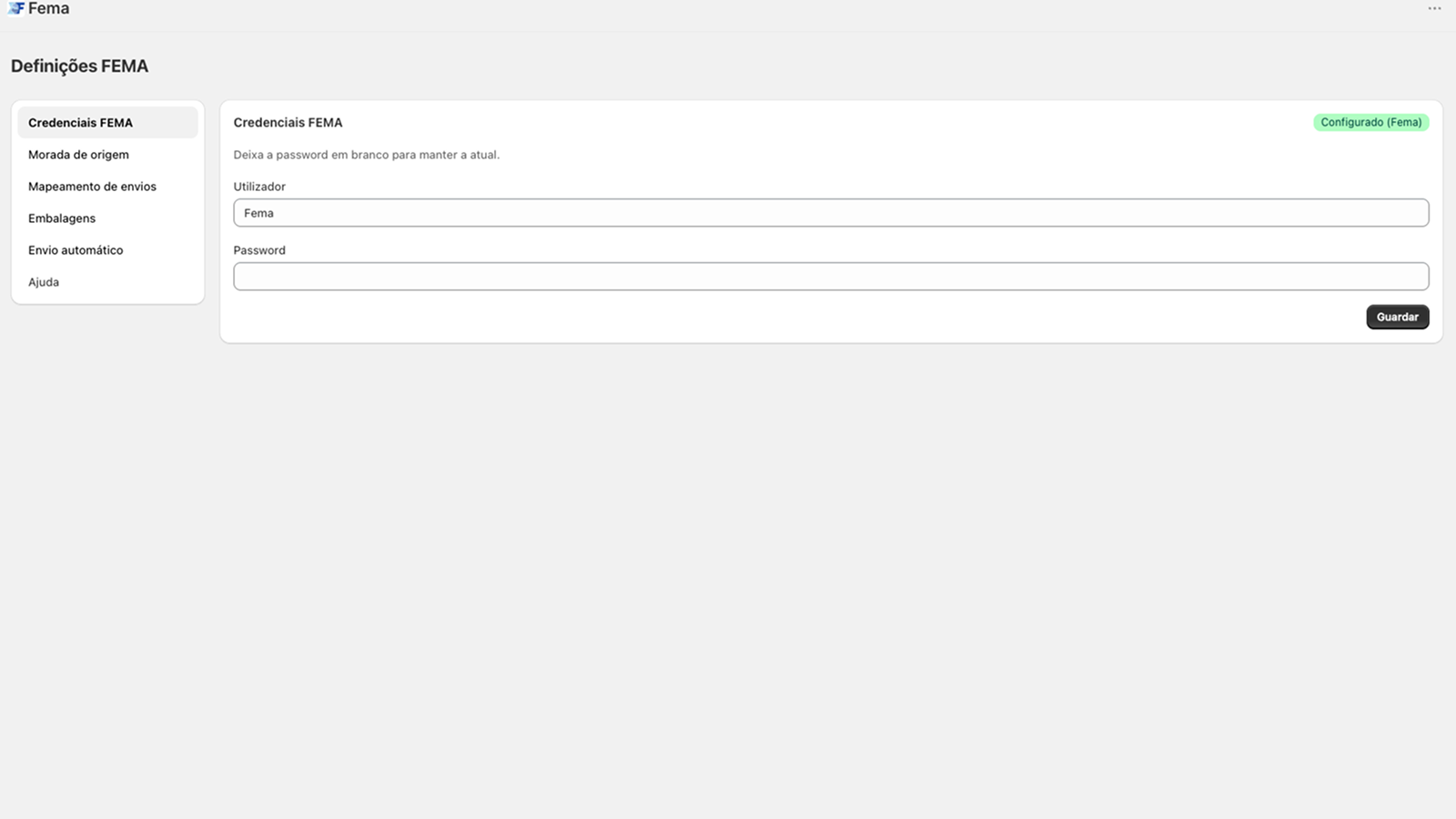Image resolution: width=1456 pixels, height=819 pixels.
Task: Click the green Configurado (Fema) badge
Action: (1370, 122)
